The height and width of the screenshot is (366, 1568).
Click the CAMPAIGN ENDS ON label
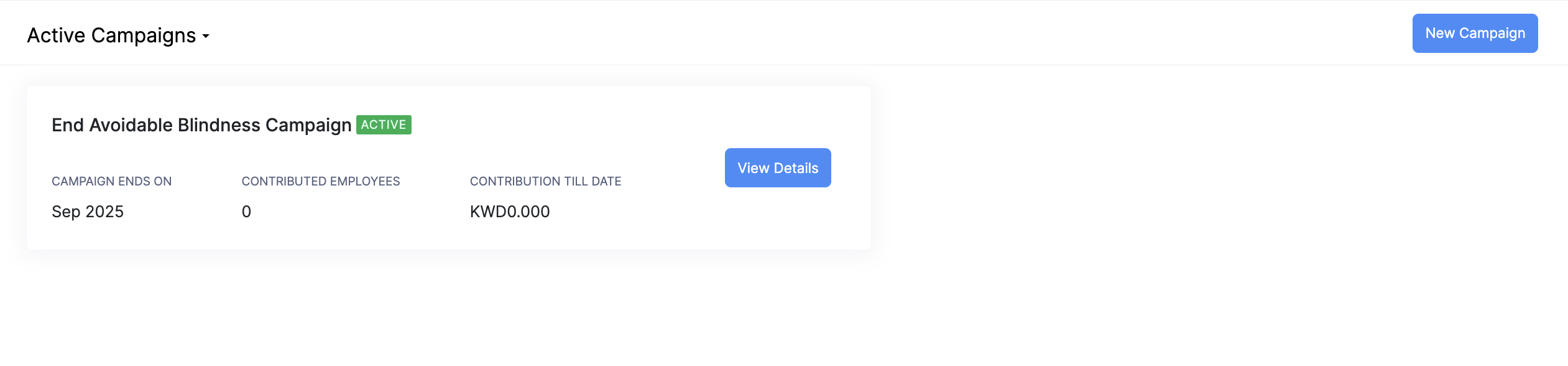(x=111, y=181)
